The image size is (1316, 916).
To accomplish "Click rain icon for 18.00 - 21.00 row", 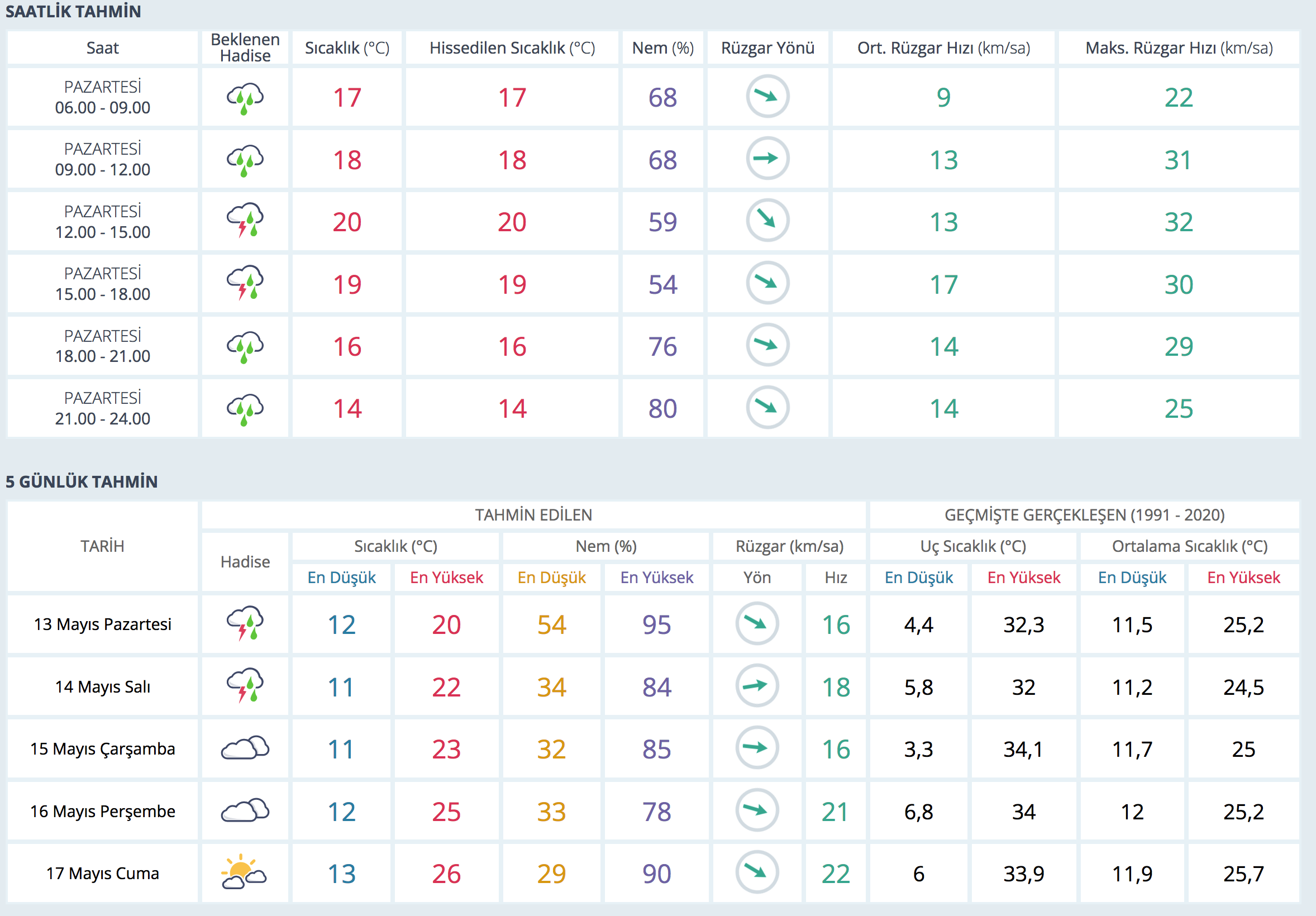I will (x=245, y=346).
